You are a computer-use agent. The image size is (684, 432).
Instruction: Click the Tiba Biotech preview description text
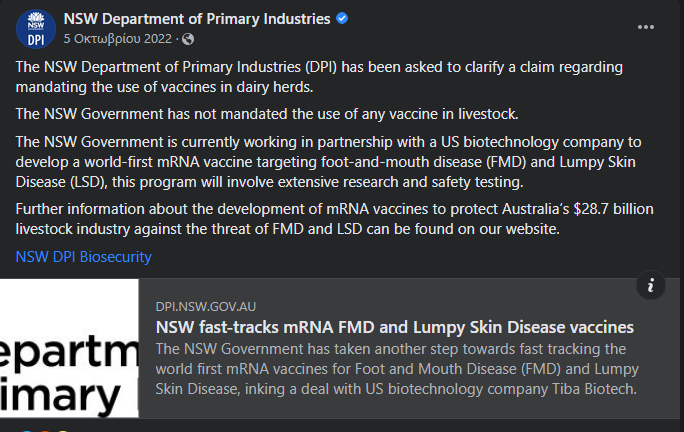pyautogui.click(x=397, y=369)
